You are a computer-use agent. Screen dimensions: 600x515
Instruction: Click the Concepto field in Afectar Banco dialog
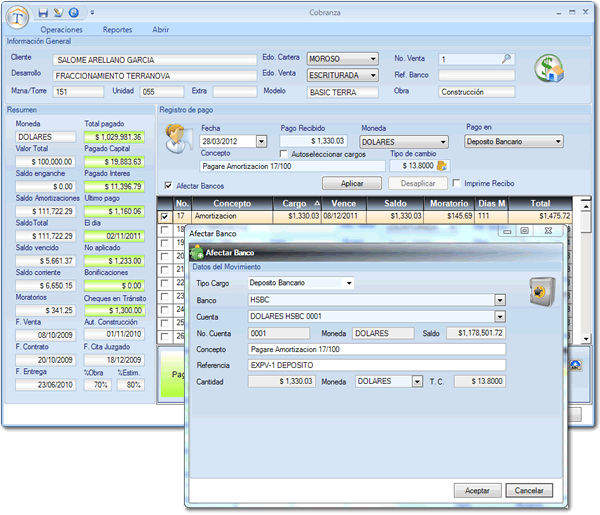click(377, 349)
